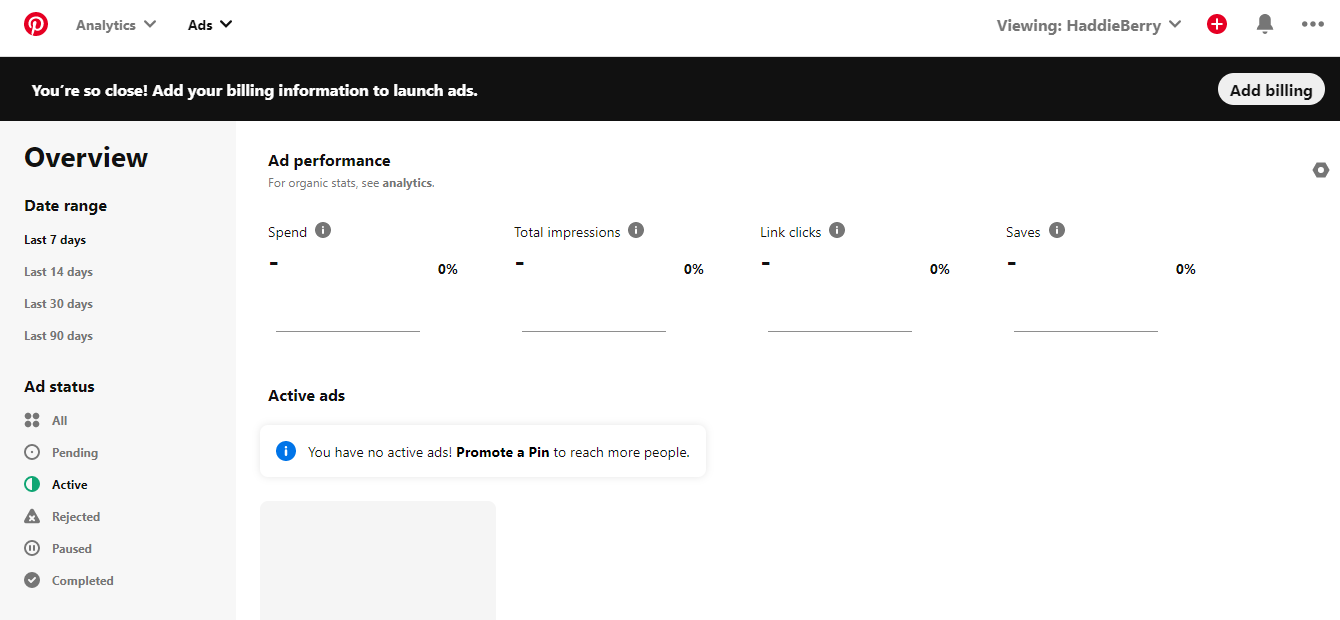Select Paused ad status filter
This screenshot has height=620, width=1340.
pyautogui.click(x=71, y=549)
